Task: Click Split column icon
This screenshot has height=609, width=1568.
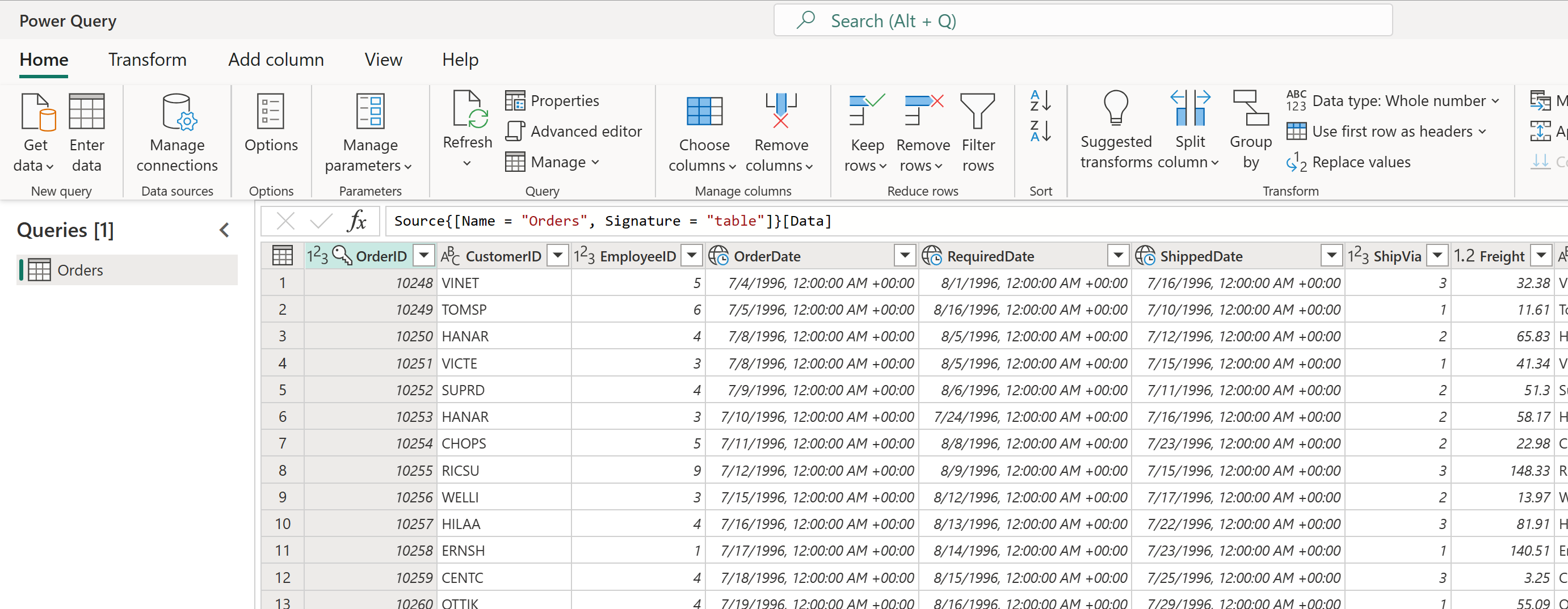Action: coord(1190,108)
